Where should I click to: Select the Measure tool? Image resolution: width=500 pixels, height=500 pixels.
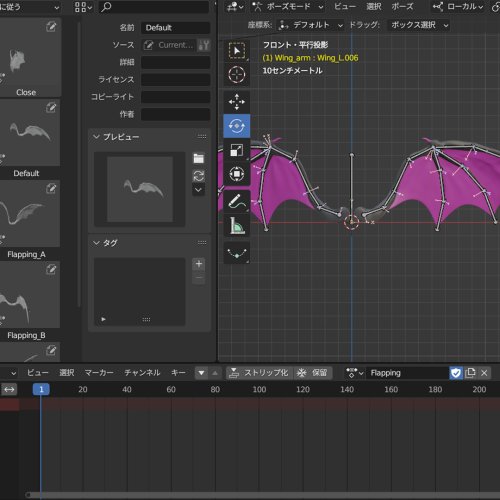(237, 225)
